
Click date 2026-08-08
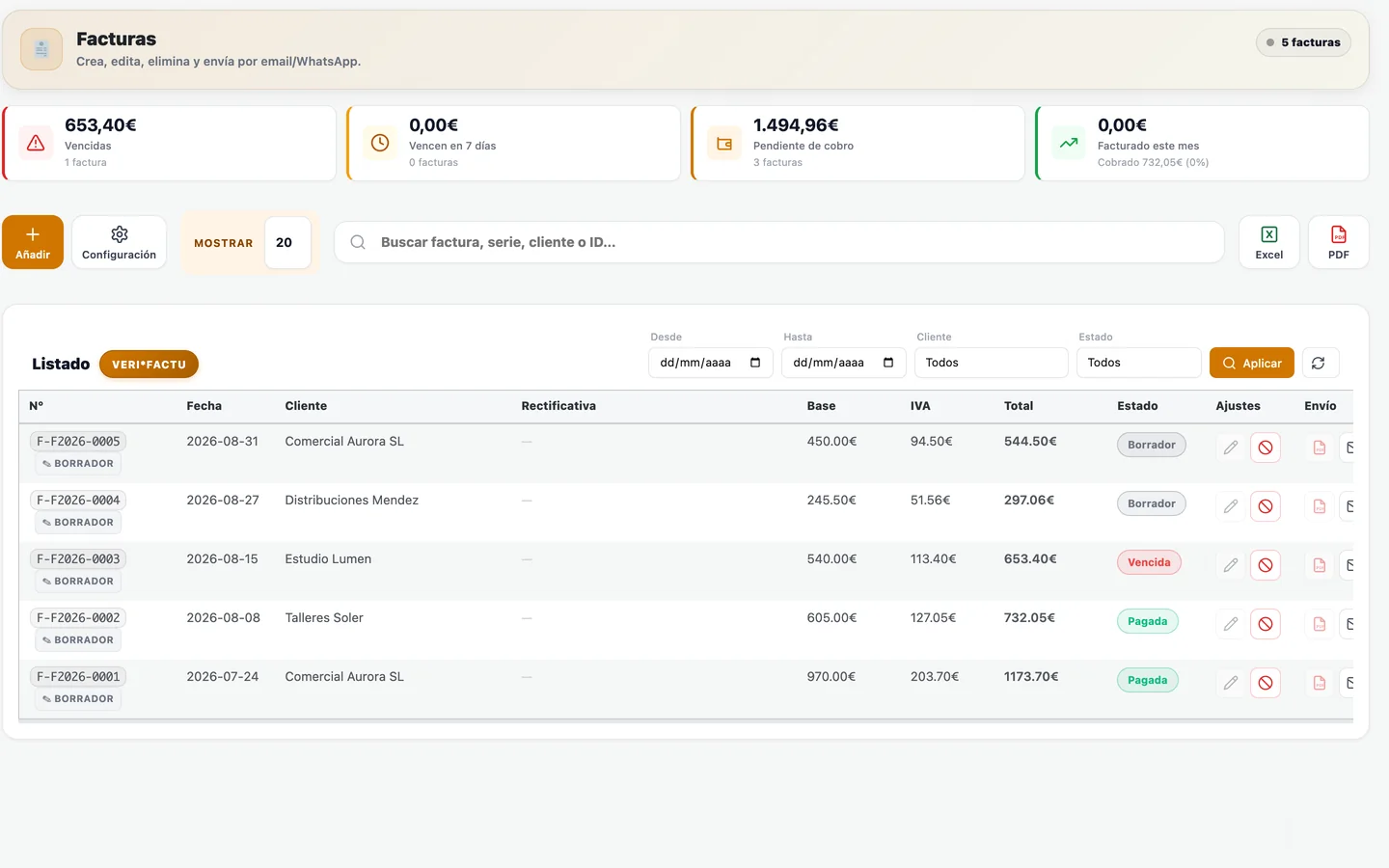tap(223, 618)
